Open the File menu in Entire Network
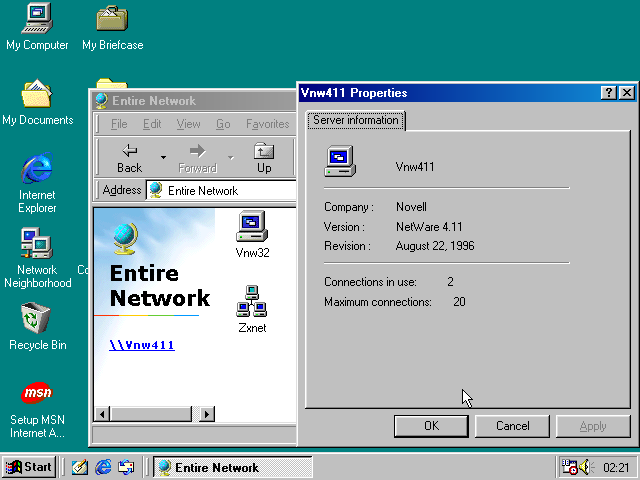Viewport: 640px width, 480px height. (119, 124)
